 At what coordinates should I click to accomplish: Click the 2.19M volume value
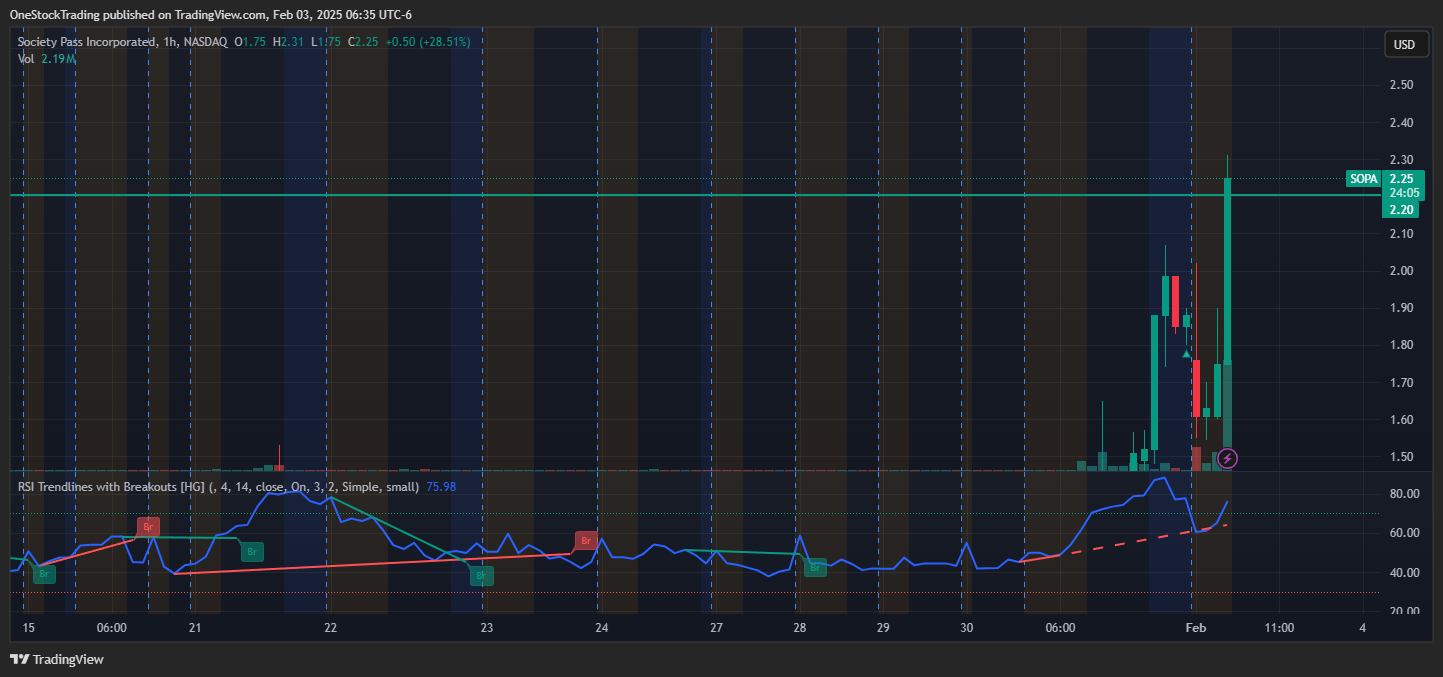coord(59,59)
